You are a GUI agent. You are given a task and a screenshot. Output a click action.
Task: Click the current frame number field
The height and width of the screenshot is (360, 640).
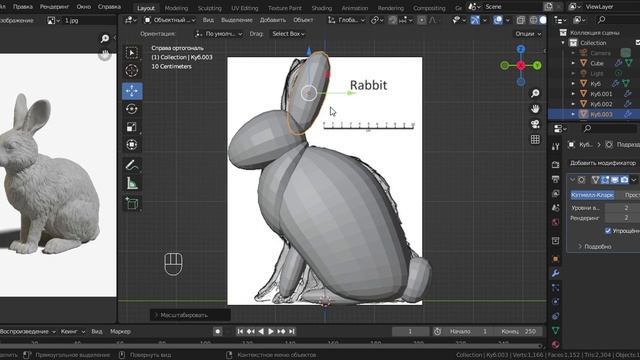click(410, 331)
